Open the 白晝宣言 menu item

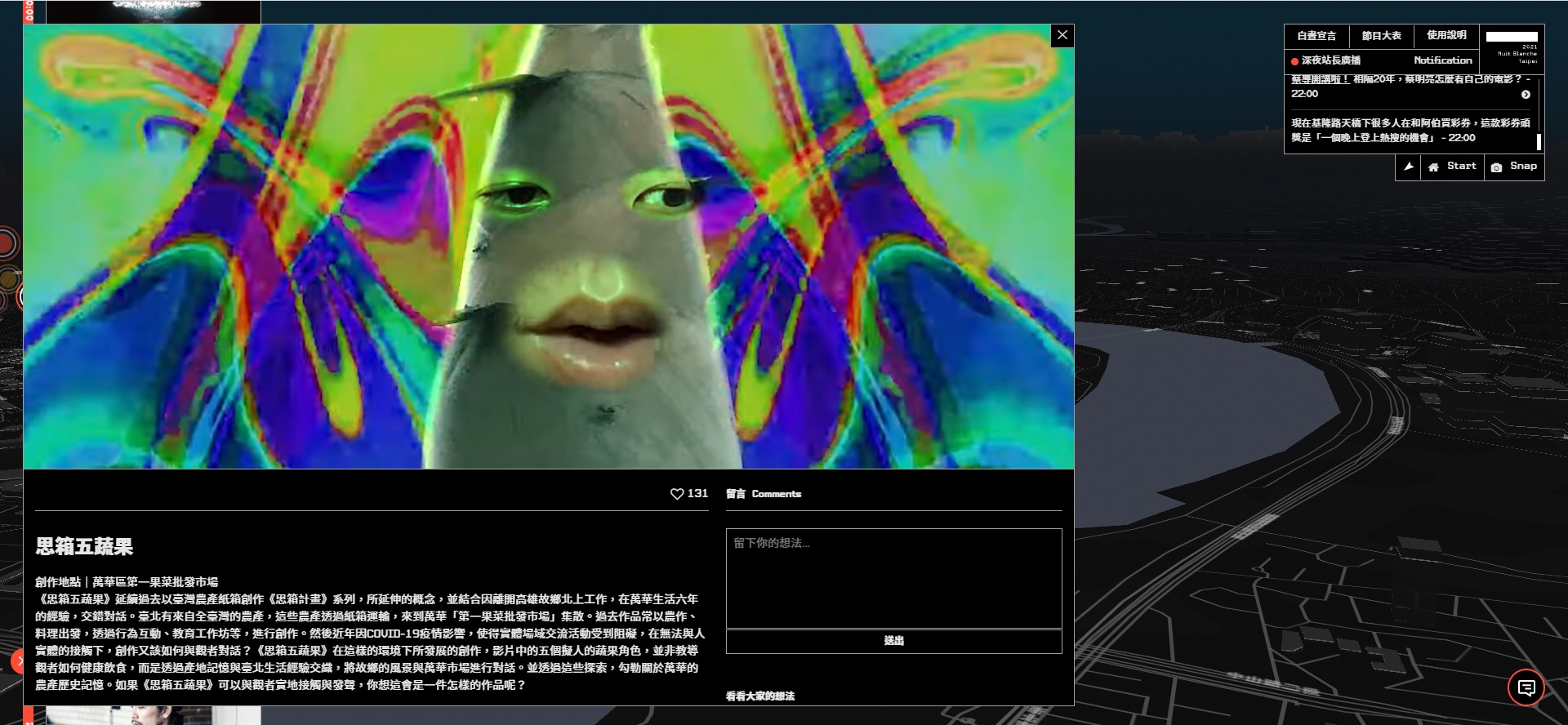(x=1316, y=36)
